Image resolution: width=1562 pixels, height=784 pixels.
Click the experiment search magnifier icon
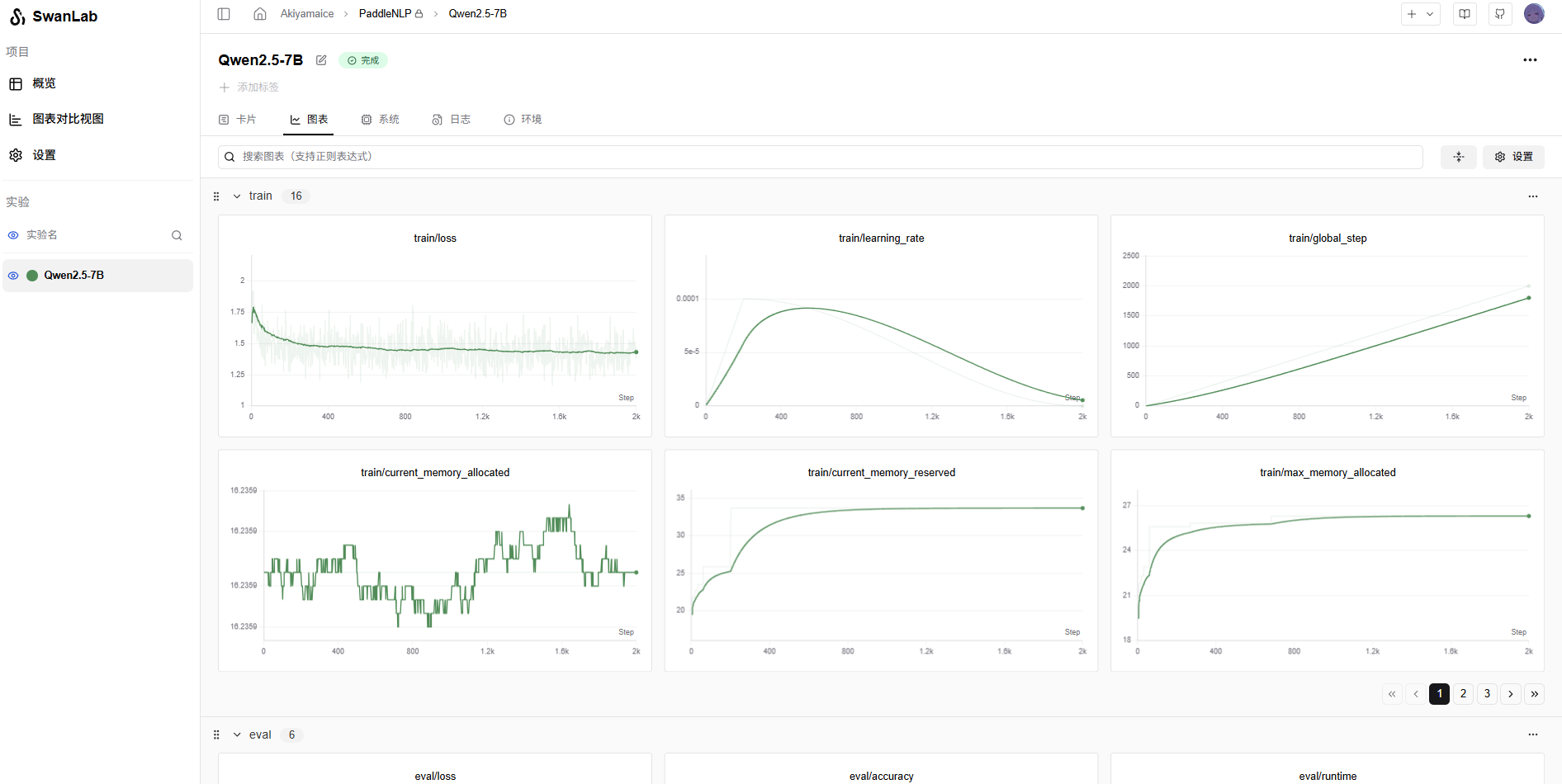click(x=177, y=235)
